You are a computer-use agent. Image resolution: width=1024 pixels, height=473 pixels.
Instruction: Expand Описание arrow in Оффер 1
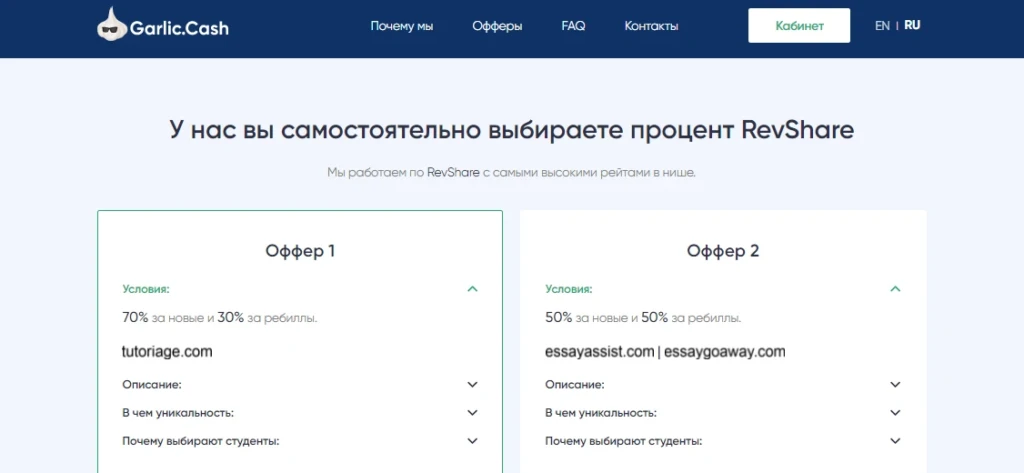pyautogui.click(x=473, y=385)
